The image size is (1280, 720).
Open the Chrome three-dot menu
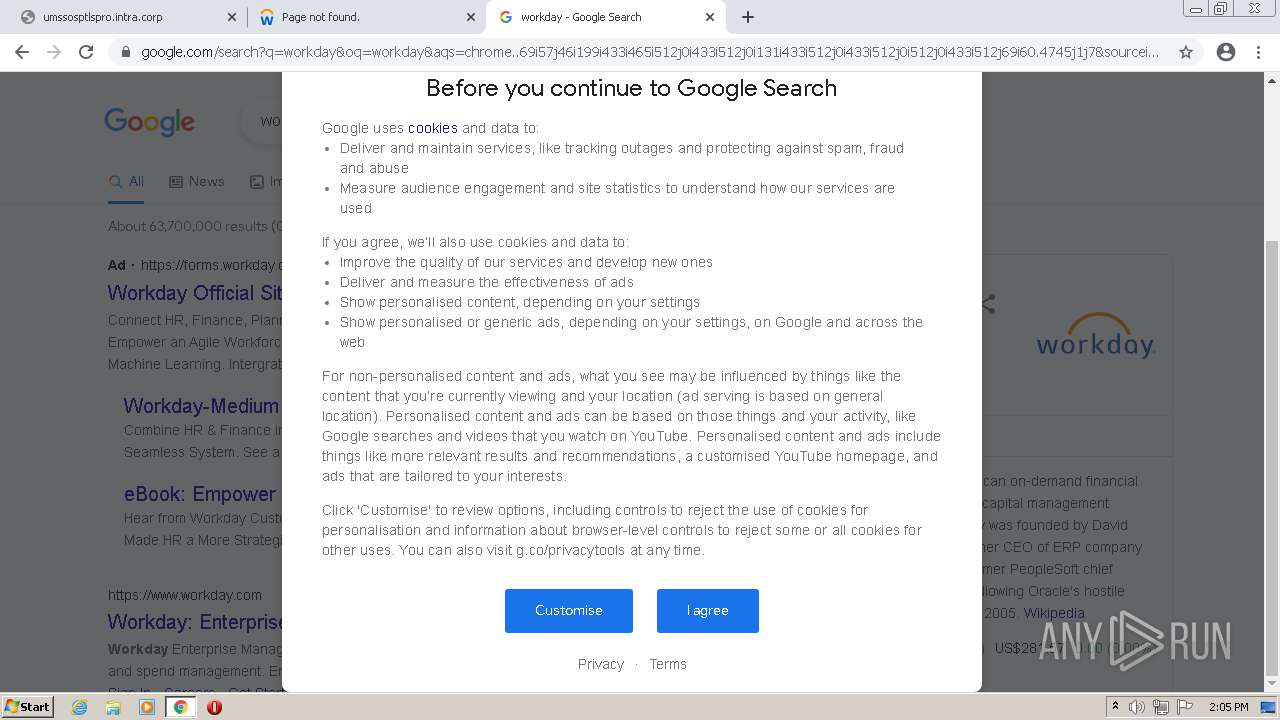click(1258, 52)
